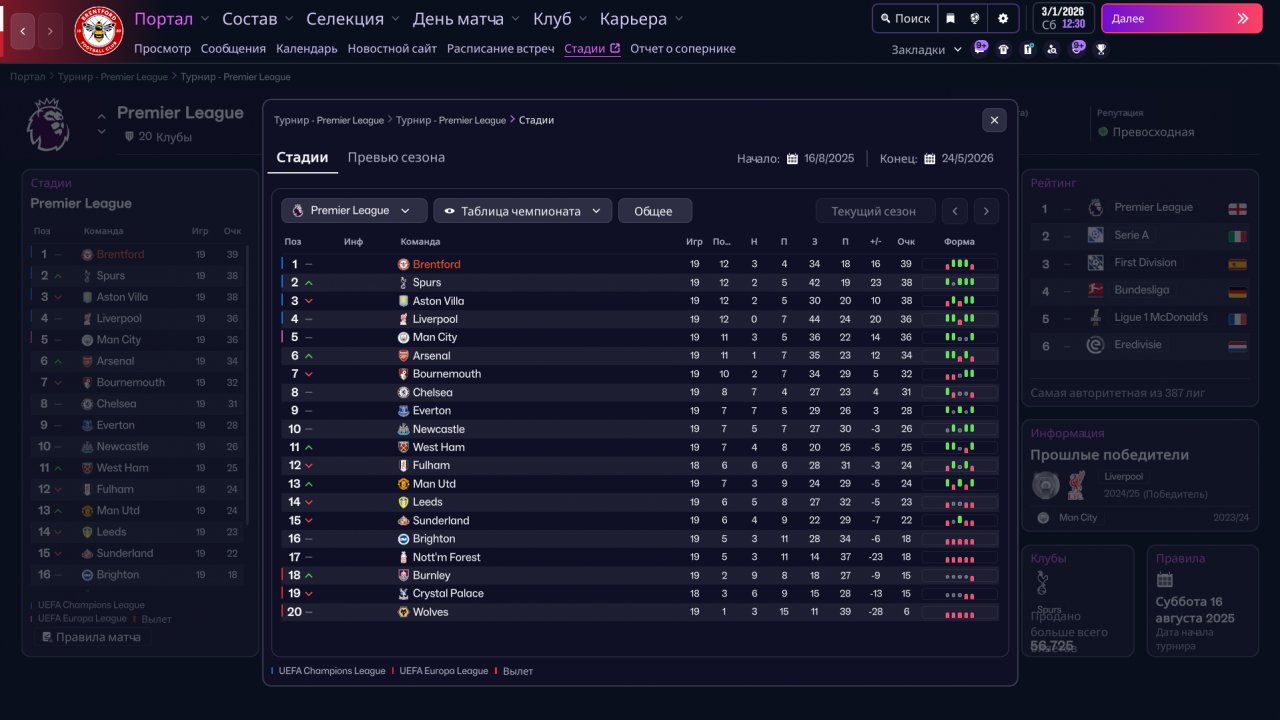Go back with the left navigation arrow
The image size is (1280, 720).
tap(23, 31)
